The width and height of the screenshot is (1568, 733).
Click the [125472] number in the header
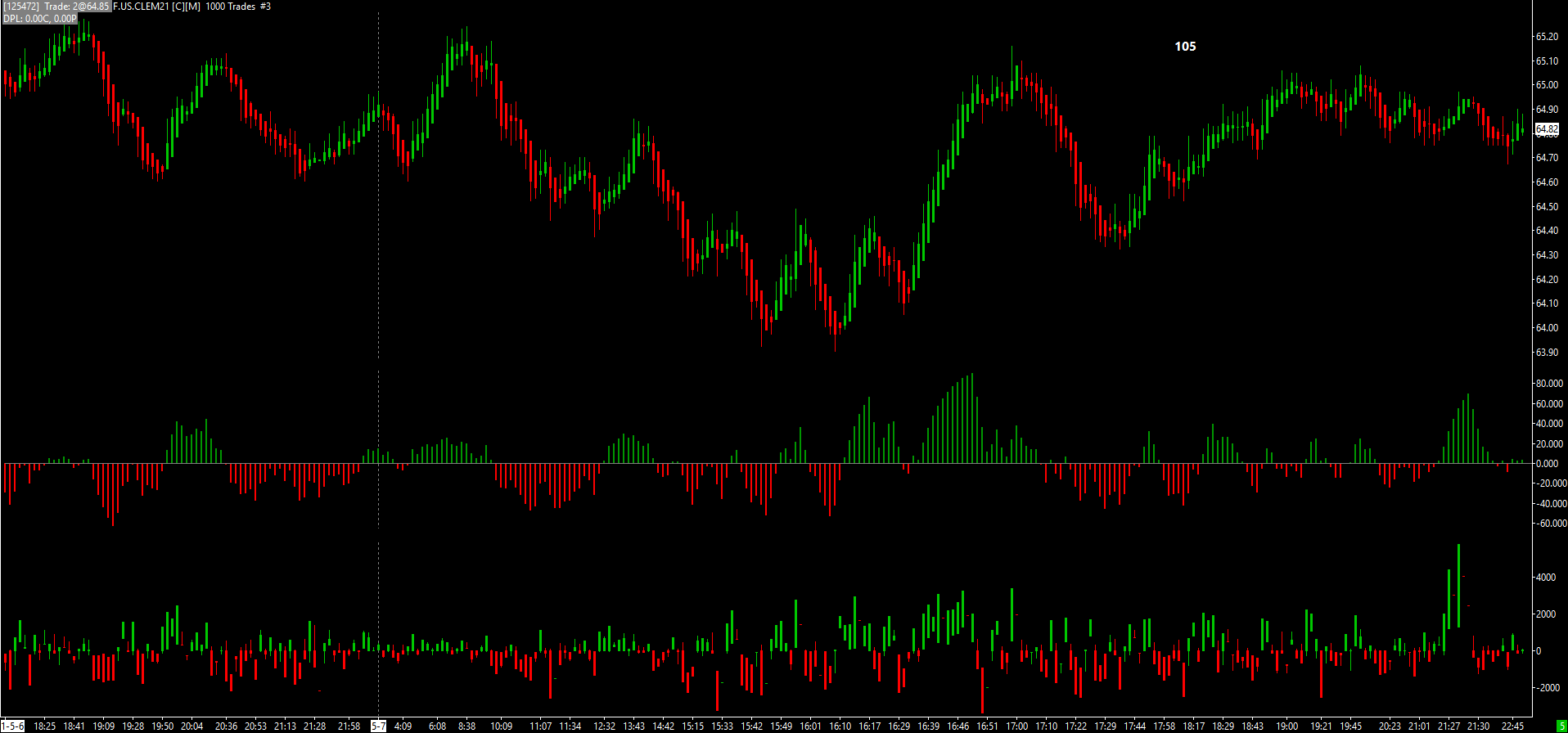coord(20,7)
